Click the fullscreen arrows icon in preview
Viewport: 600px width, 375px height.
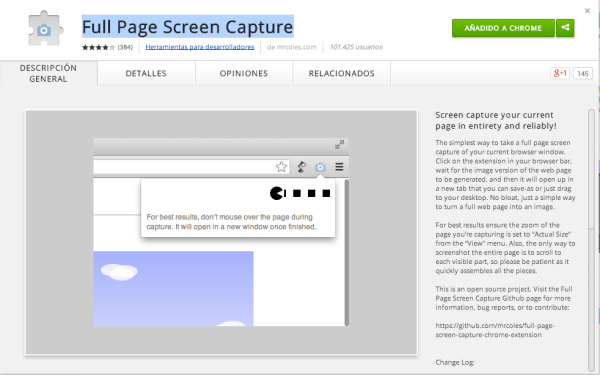pyautogui.click(x=339, y=145)
